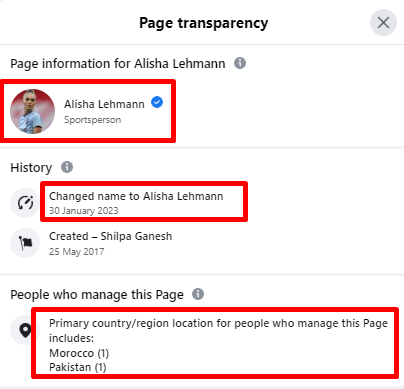Viewport: 404px width, 389px height.
Task: Click the Page transparency title
Action: point(204,23)
